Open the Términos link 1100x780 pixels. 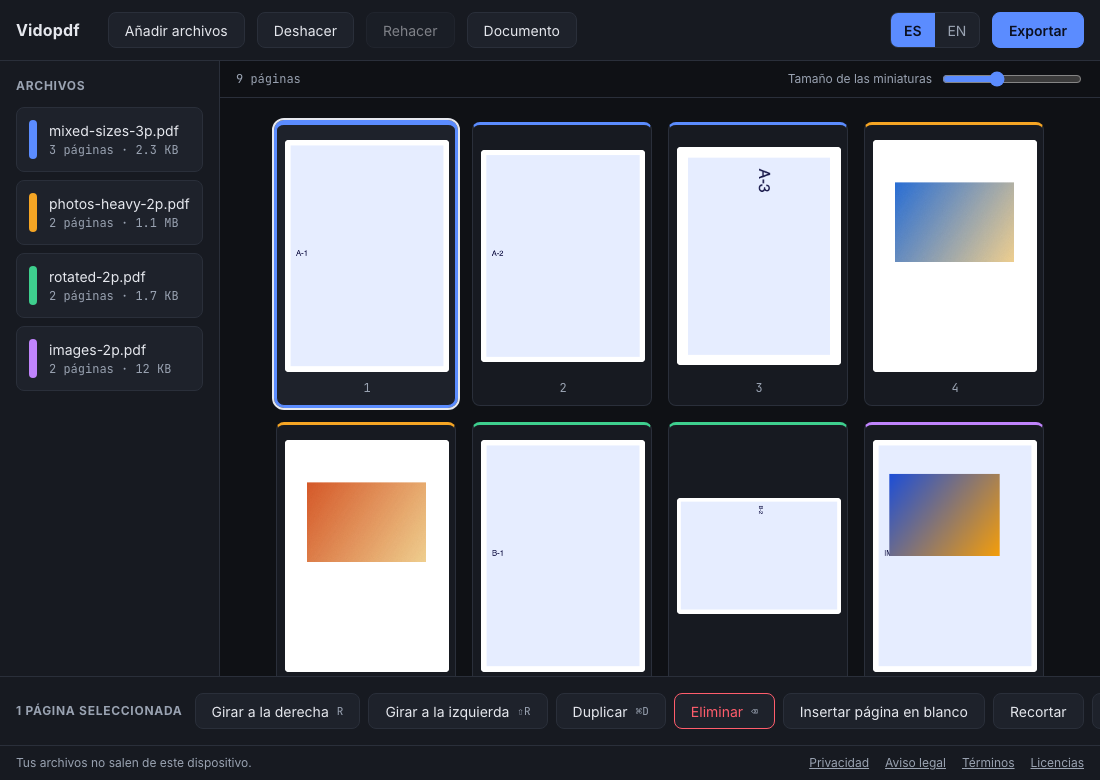[988, 762]
